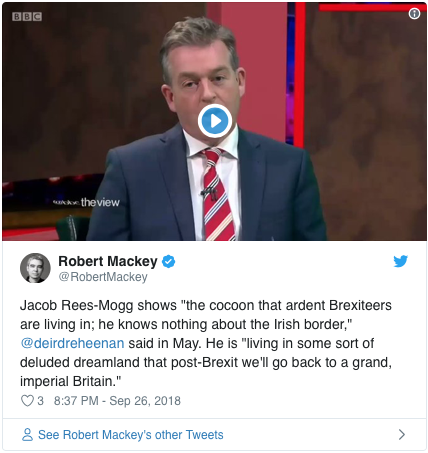Click the Sep 26, 2018 date text
This screenshot has height=453, width=428.
coord(145,401)
